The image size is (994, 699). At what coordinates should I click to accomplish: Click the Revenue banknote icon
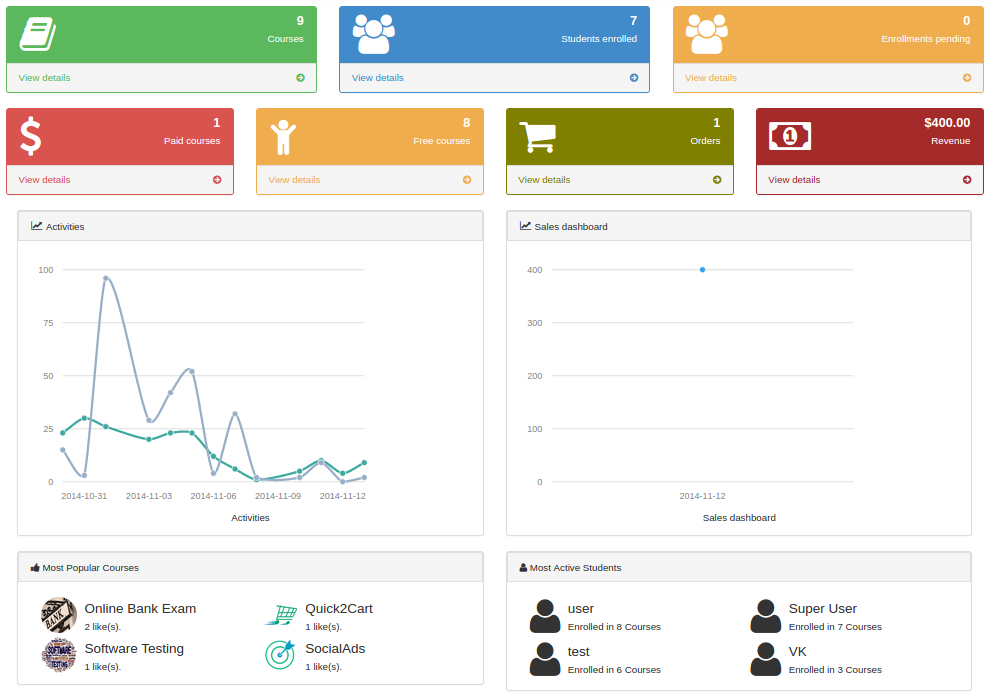click(789, 136)
